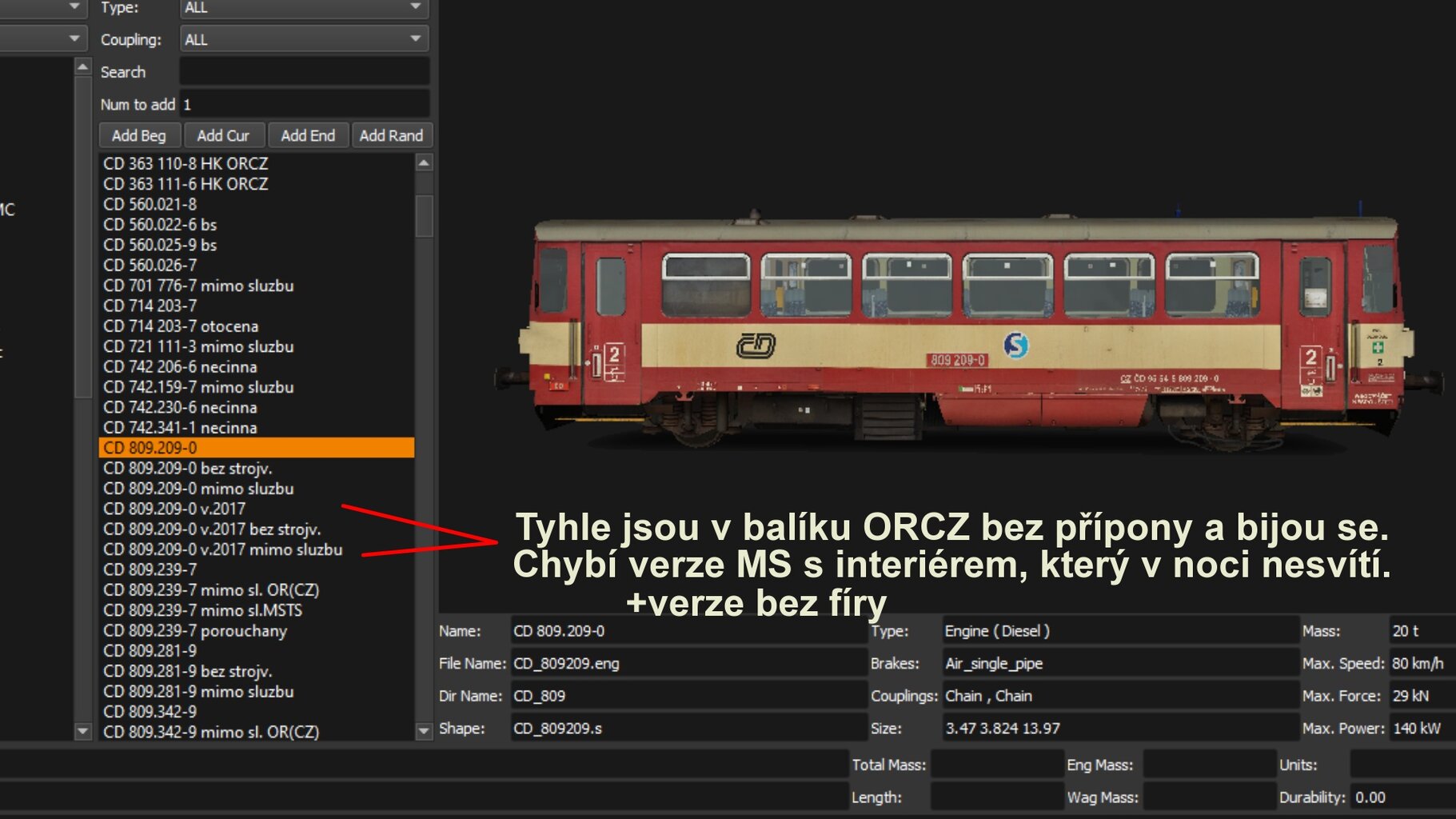Click left panel scroll down arrow
Screen dimensions: 1456x819
coord(83,730)
